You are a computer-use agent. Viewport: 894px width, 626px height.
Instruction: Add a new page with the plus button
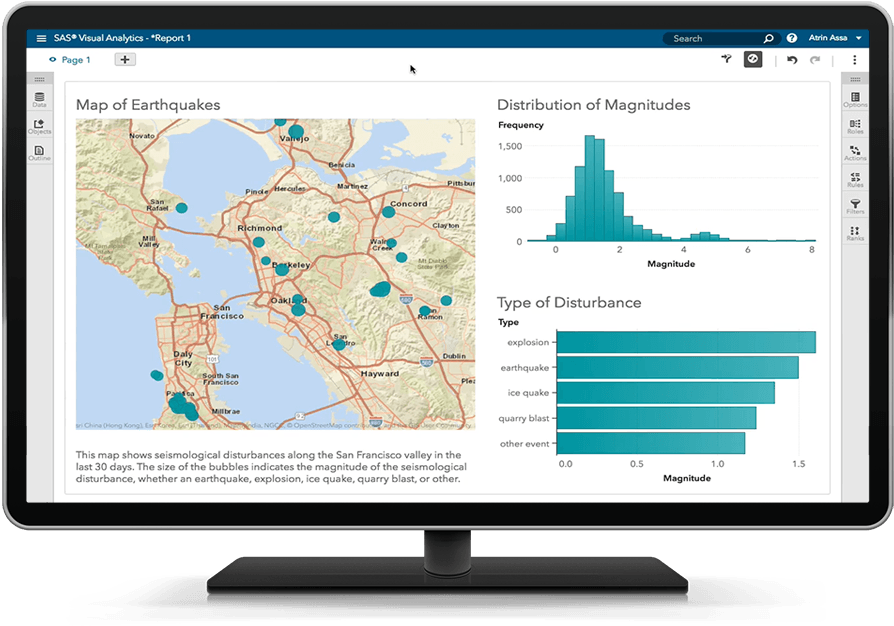(125, 60)
